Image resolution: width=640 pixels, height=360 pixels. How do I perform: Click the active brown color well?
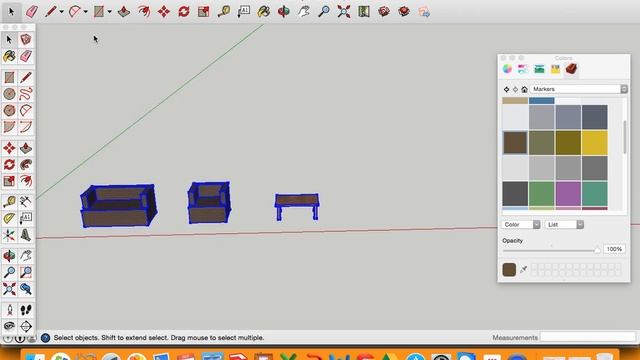coord(509,270)
